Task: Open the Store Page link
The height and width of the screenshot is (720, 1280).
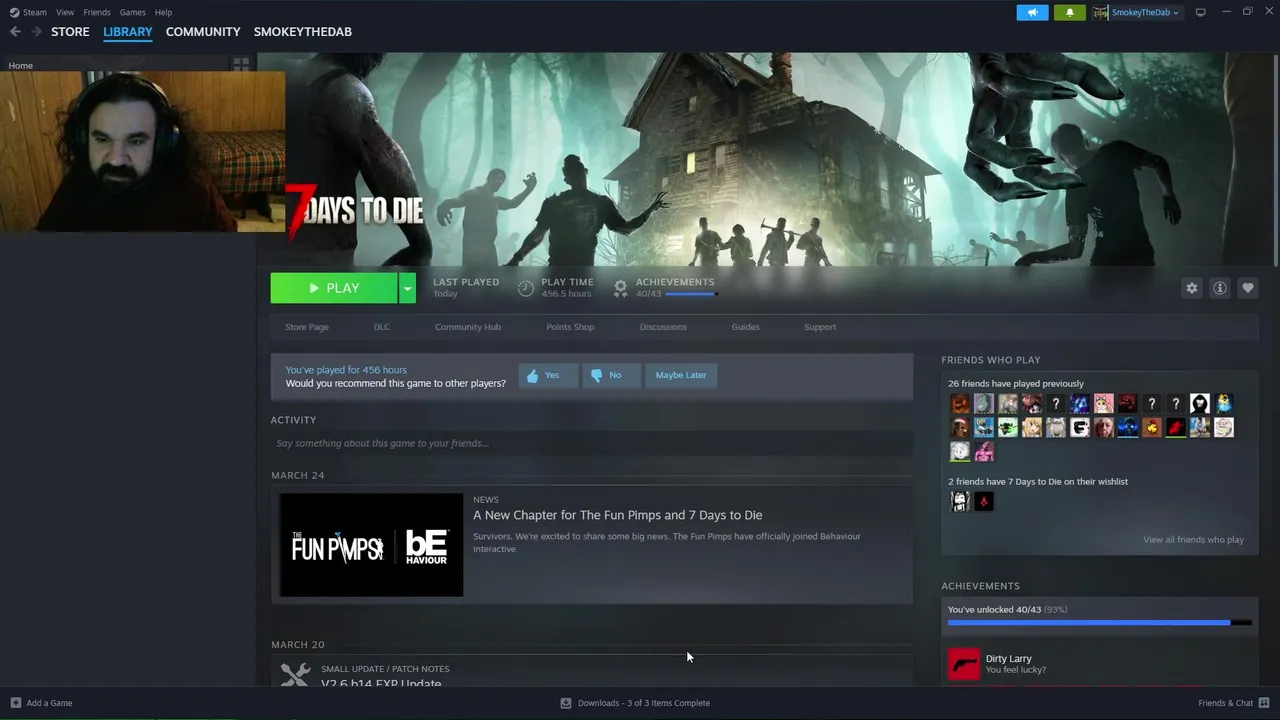Action: click(307, 327)
